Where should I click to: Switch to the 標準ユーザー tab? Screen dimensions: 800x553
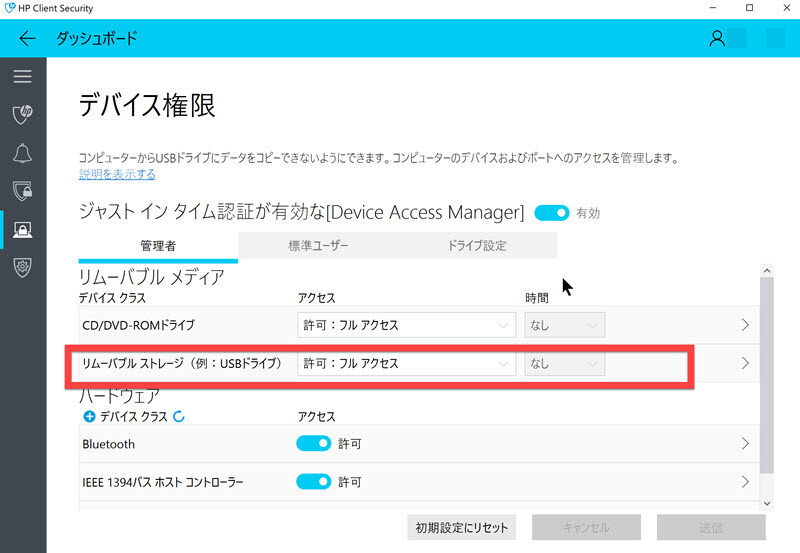coord(318,246)
